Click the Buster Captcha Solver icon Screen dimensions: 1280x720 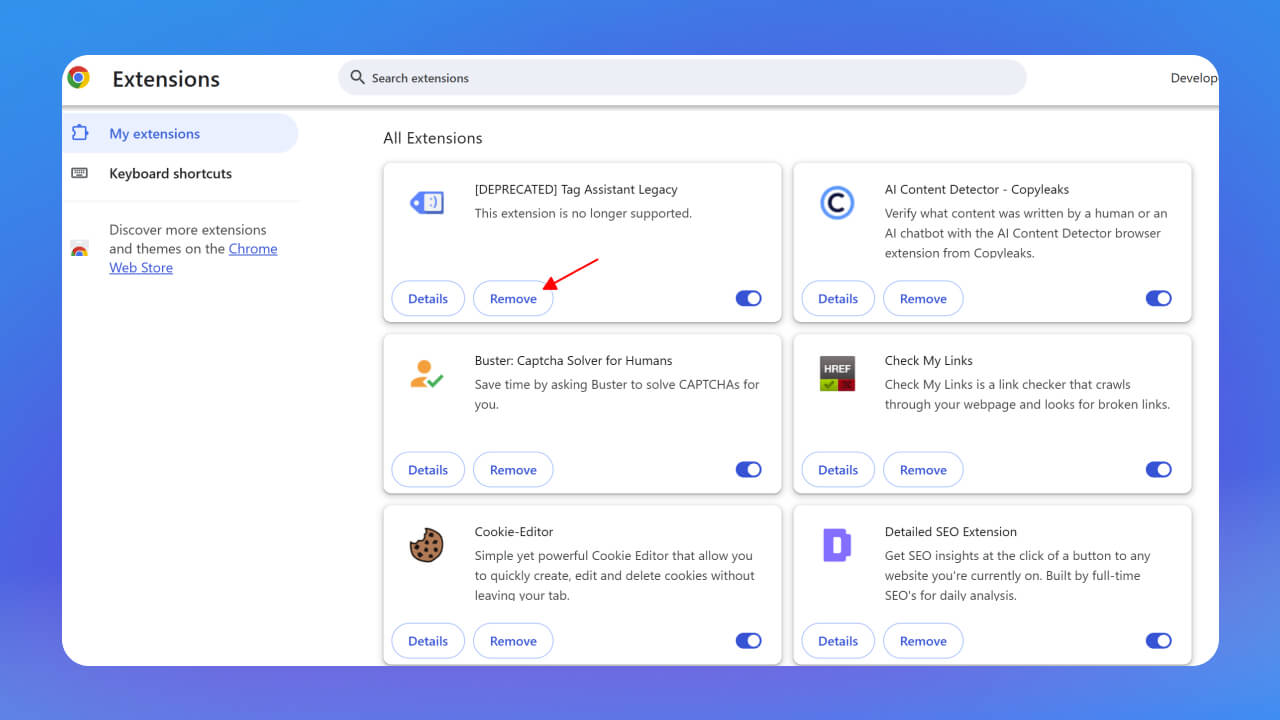point(426,374)
